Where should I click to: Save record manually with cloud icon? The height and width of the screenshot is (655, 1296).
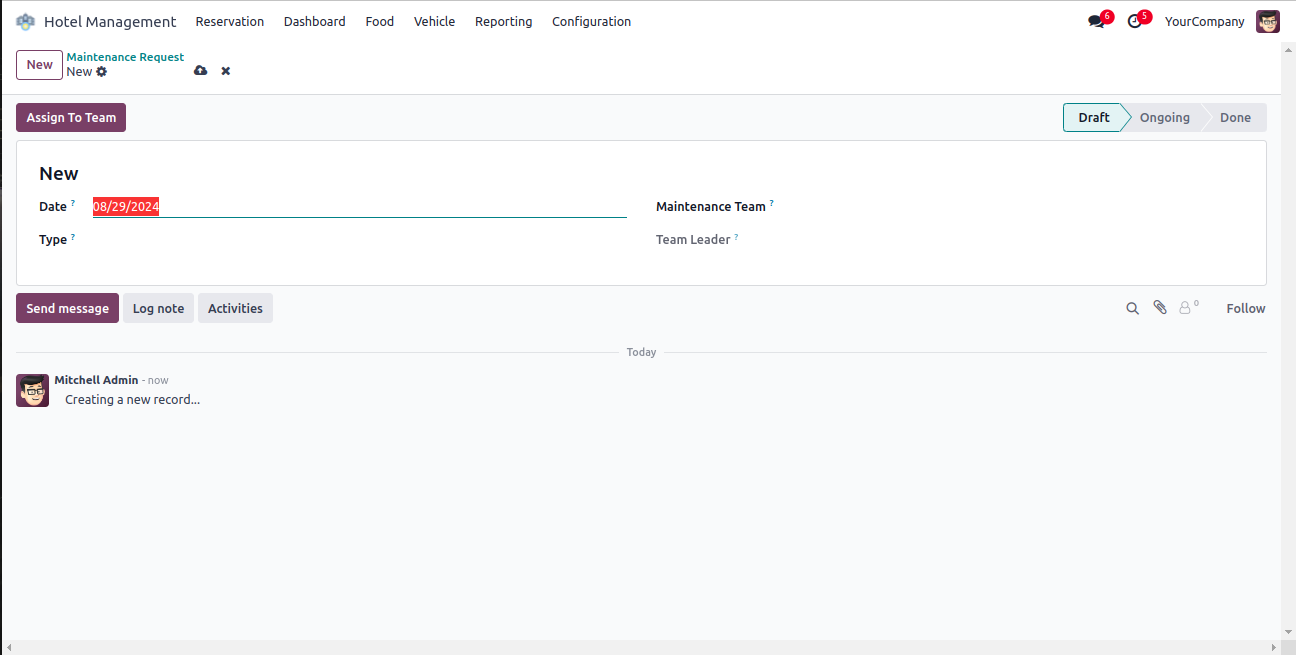[200, 71]
